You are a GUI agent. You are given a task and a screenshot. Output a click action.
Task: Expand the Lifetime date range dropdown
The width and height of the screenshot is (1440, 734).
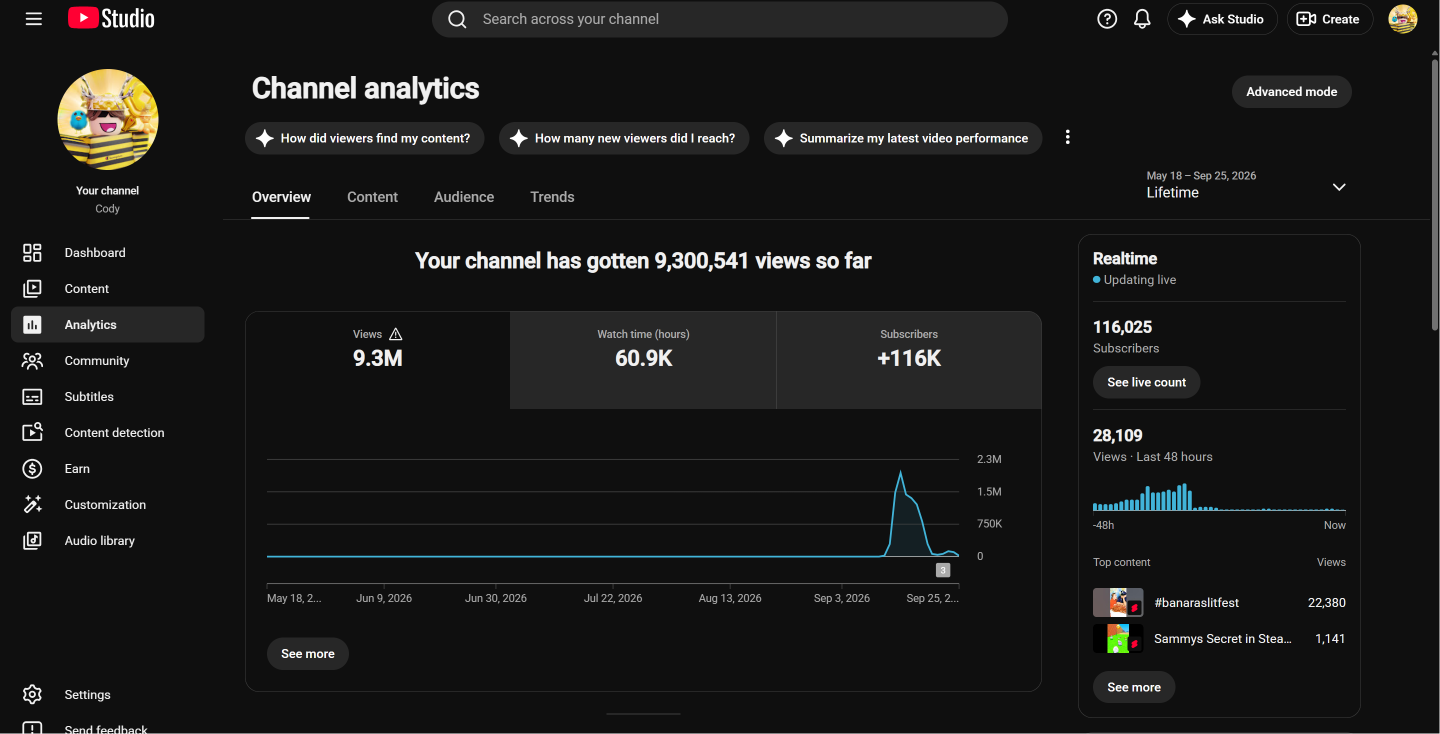pos(1246,185)
